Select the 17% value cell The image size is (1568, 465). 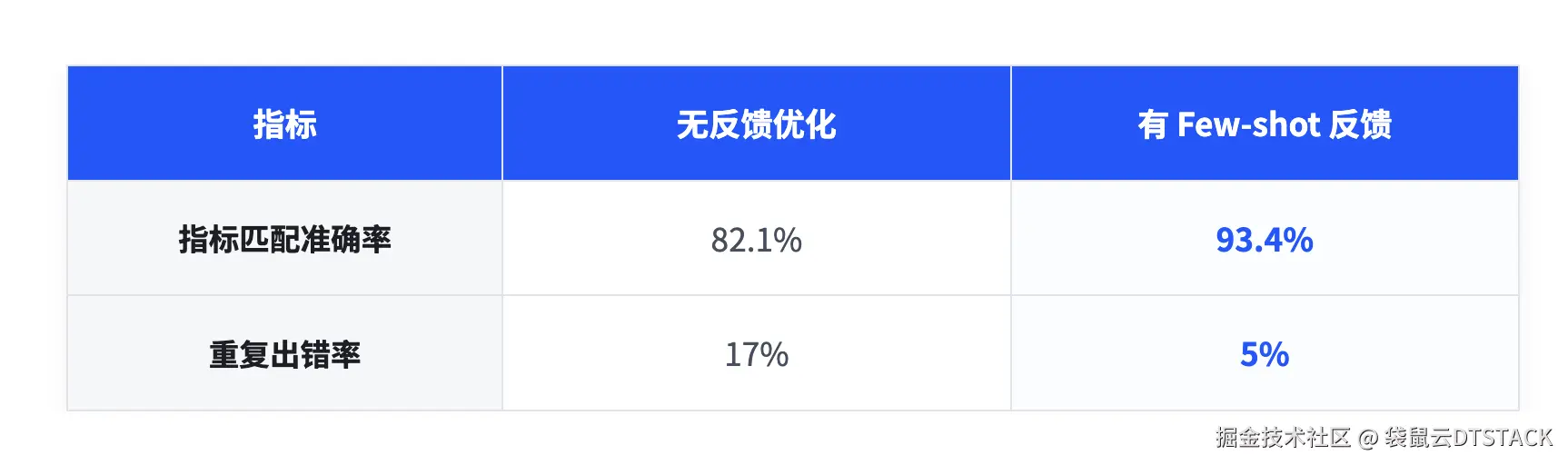[x=756, y=354]
